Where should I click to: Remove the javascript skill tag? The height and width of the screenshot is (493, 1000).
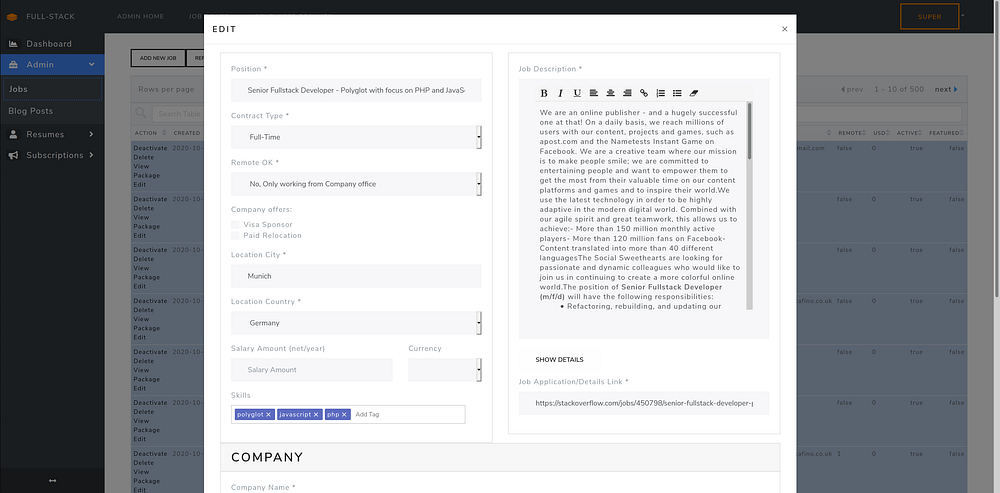316,415
